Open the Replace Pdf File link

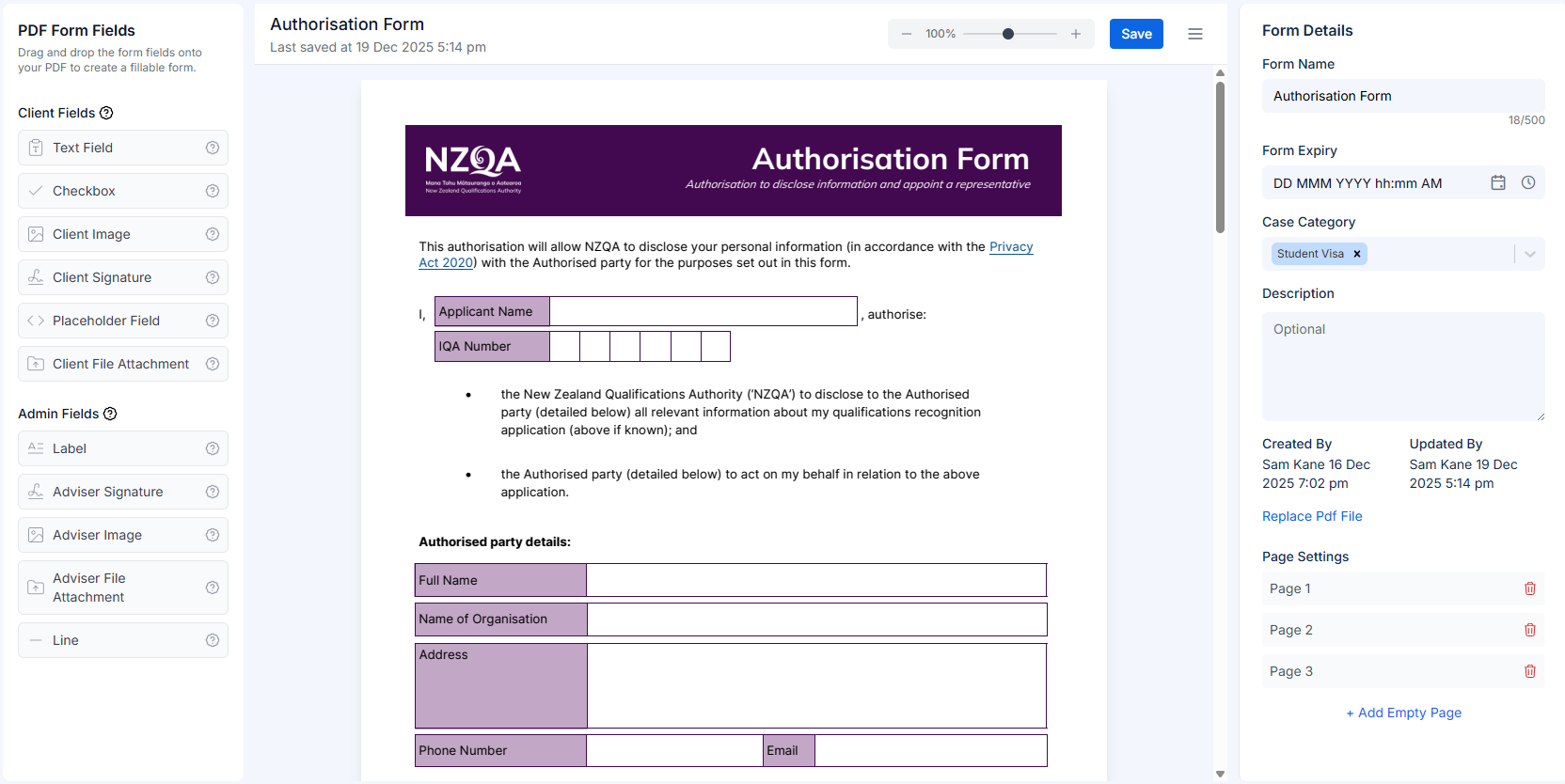pos(1312,515)
